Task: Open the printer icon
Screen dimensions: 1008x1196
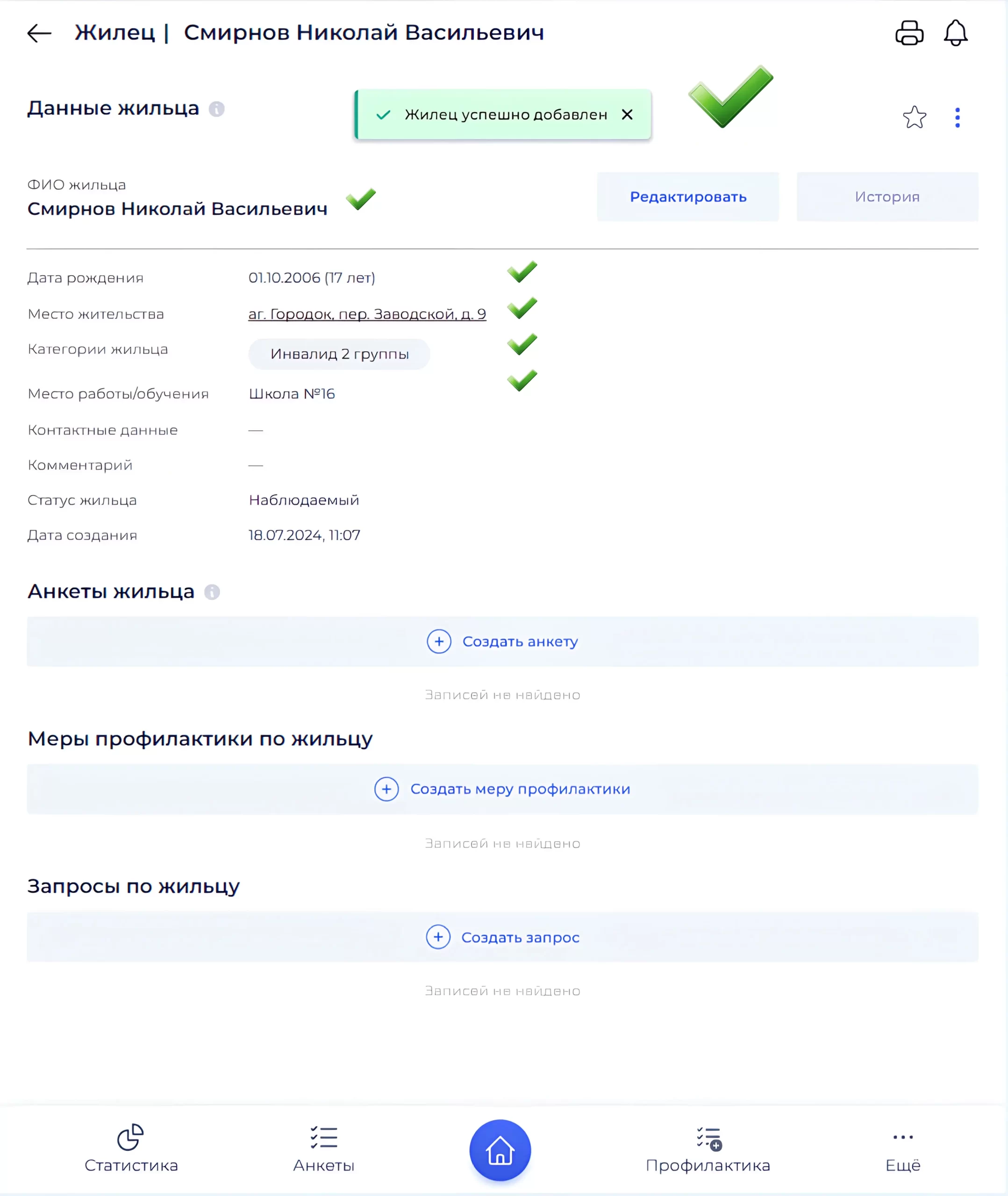Action: click(x=909, y=33)
